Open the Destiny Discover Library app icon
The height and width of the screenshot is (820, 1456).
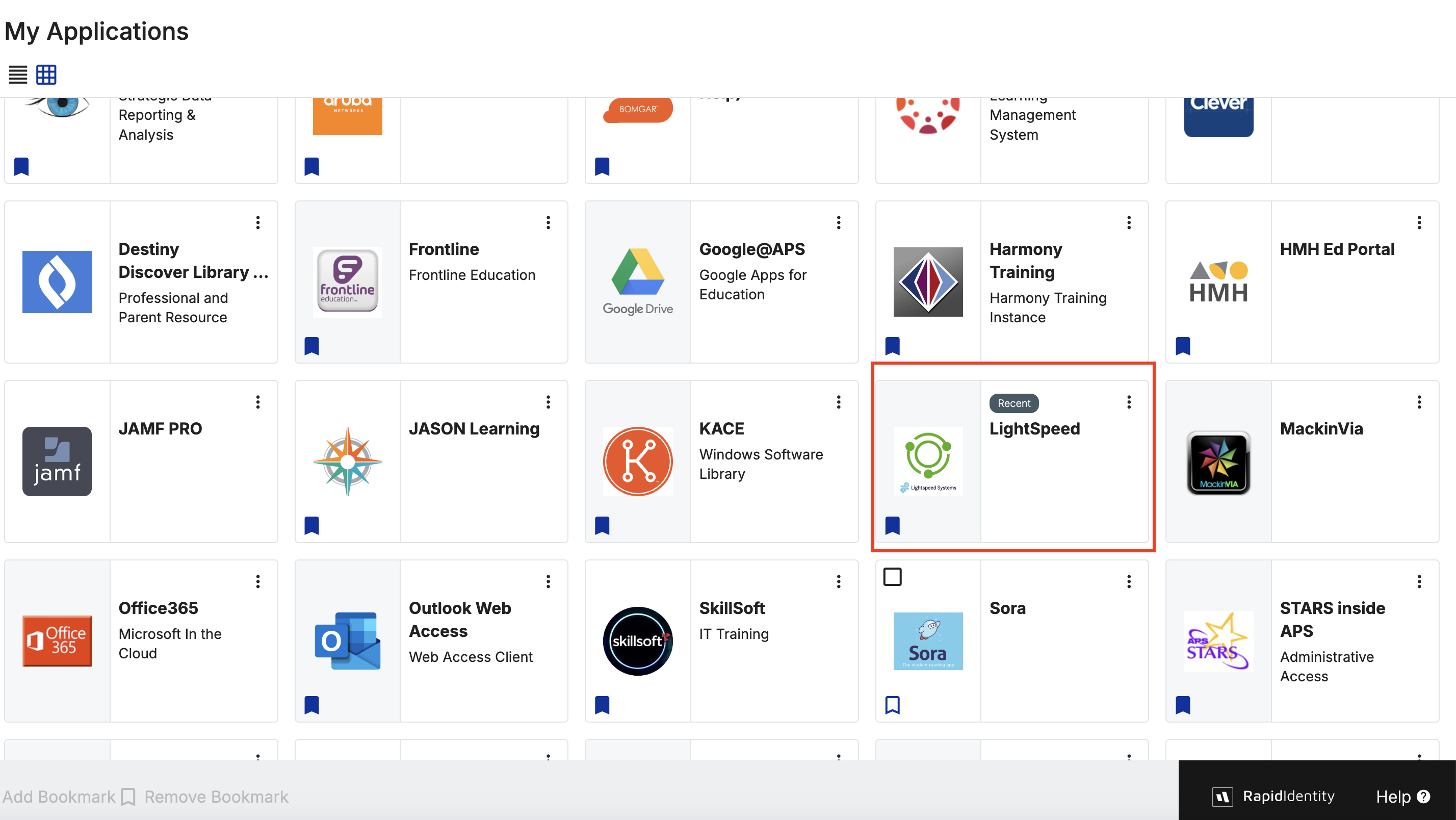point(57,281)
